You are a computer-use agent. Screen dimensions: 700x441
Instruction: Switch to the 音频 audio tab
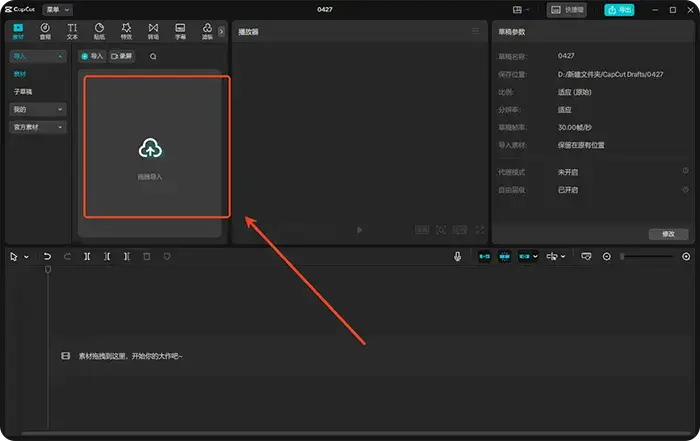click(45, 31)
